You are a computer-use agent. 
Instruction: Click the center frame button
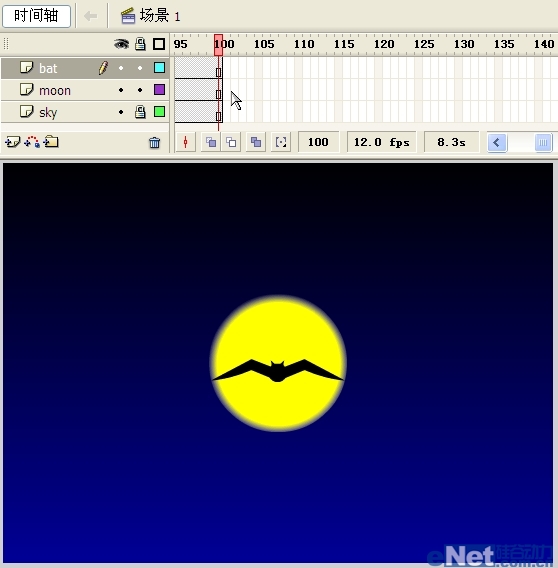pos(186,142)
